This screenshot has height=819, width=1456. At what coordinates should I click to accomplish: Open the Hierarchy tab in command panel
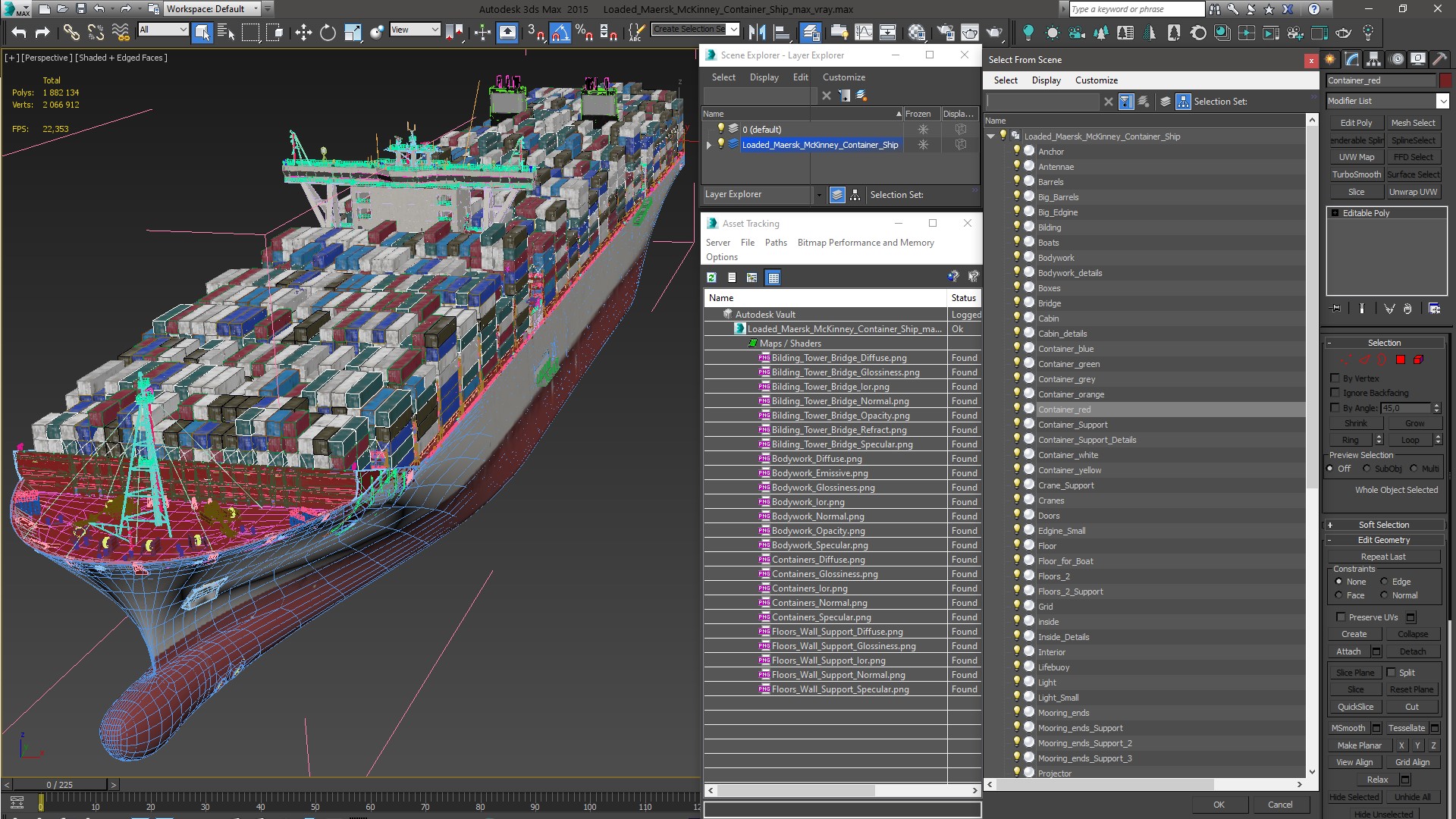[1373, 59]
